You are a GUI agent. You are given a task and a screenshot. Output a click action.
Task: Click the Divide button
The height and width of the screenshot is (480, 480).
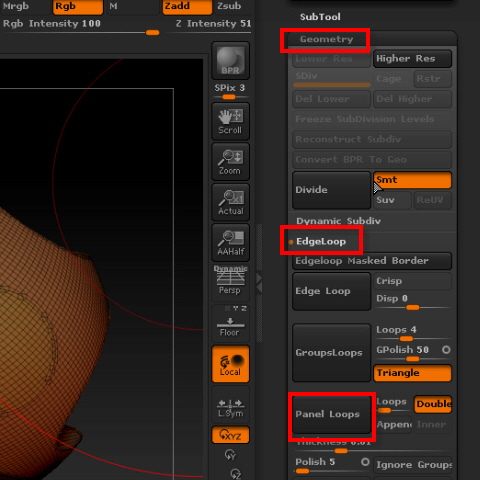pyautogui.click(x=331, y=190)
